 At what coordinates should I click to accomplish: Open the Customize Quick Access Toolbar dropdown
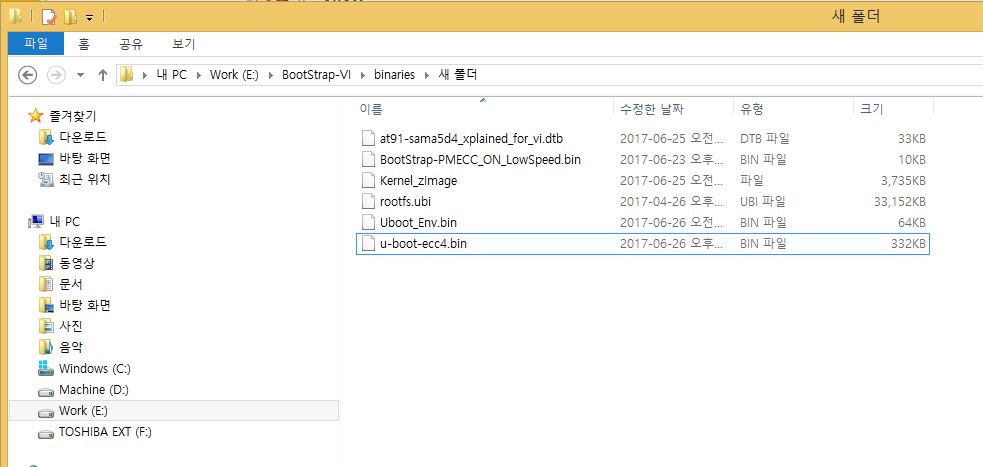(x=89, y=17)
